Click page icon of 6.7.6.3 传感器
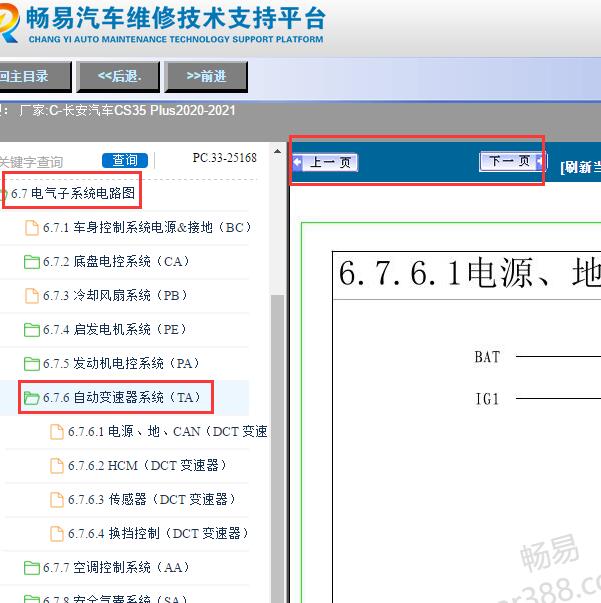Viewport: 601px width, 603px height. [x=57, y=500]
